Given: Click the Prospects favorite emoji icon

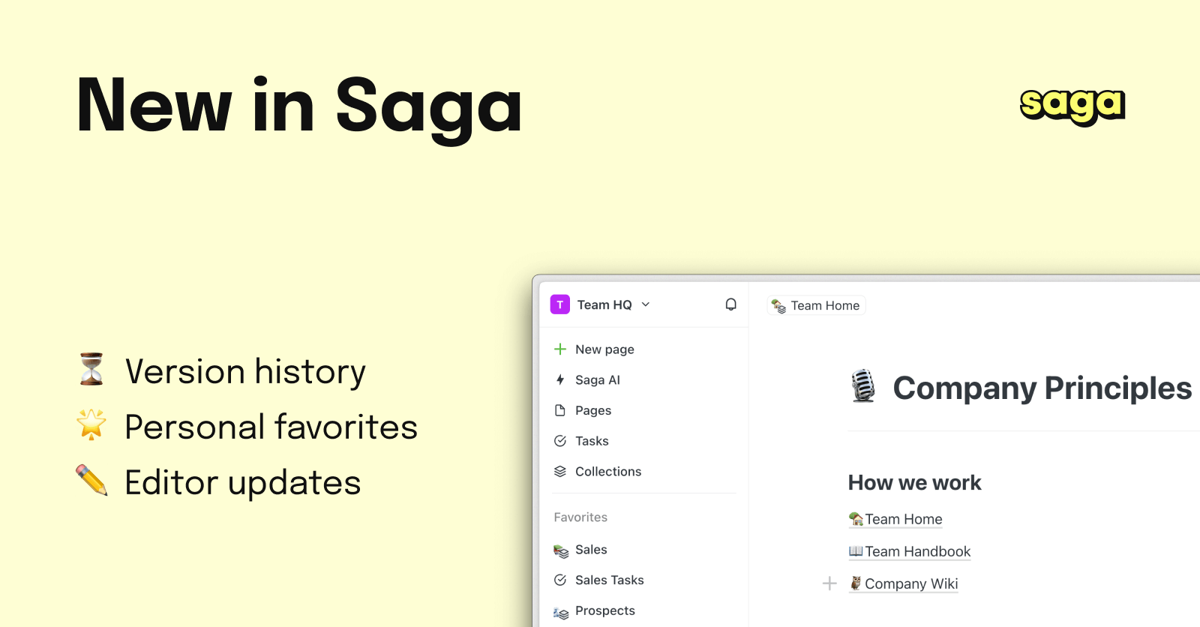Looking at the screenshot, I should 560,611.
